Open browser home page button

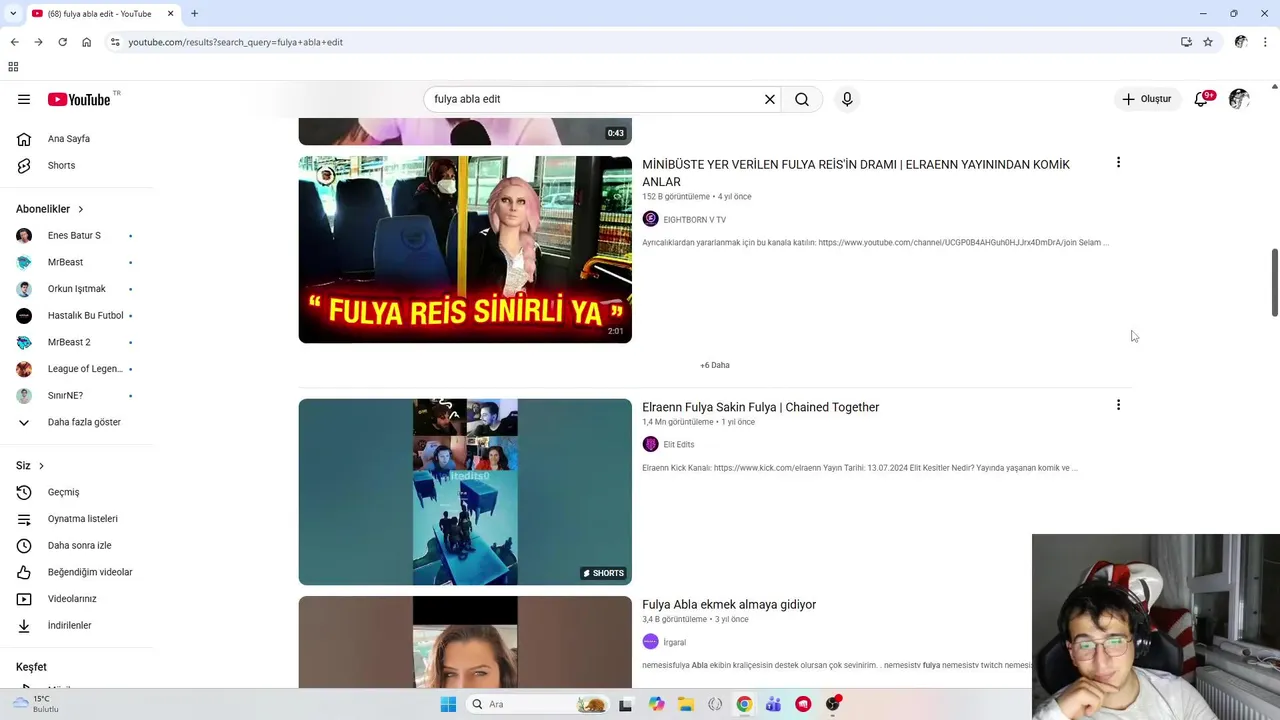point(86,42)
